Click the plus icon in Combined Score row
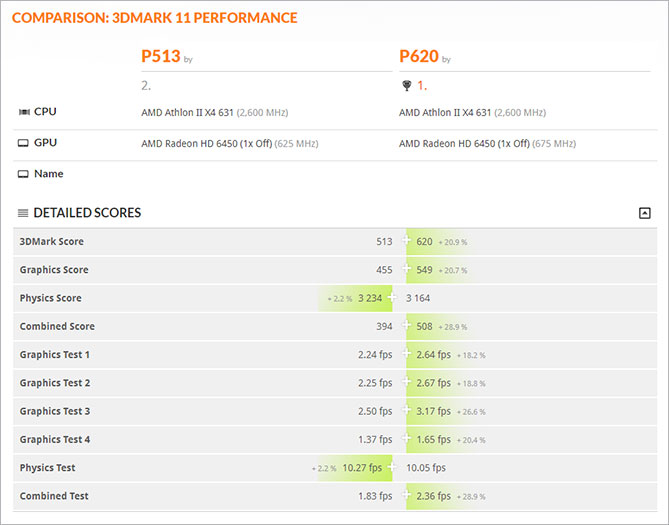Image resolution: width=669 pixels, height=525 pixels. click(x=406, y=325)
